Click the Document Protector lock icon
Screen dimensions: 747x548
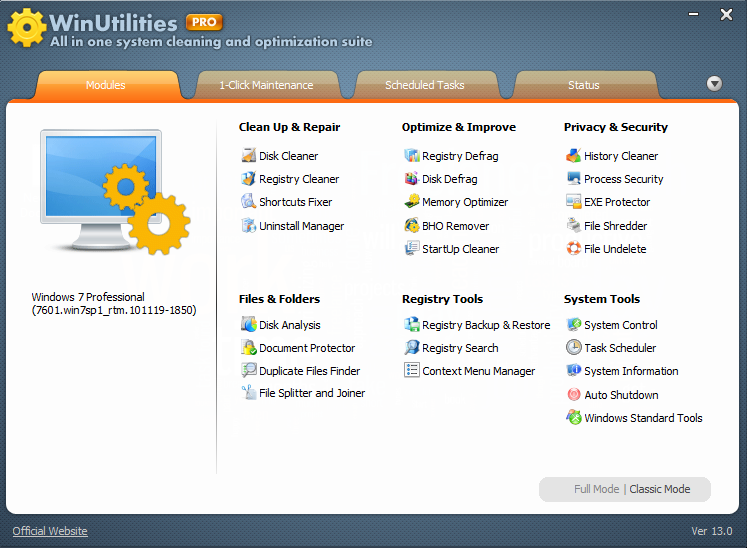pyautogui.click(x=249, y=347)
